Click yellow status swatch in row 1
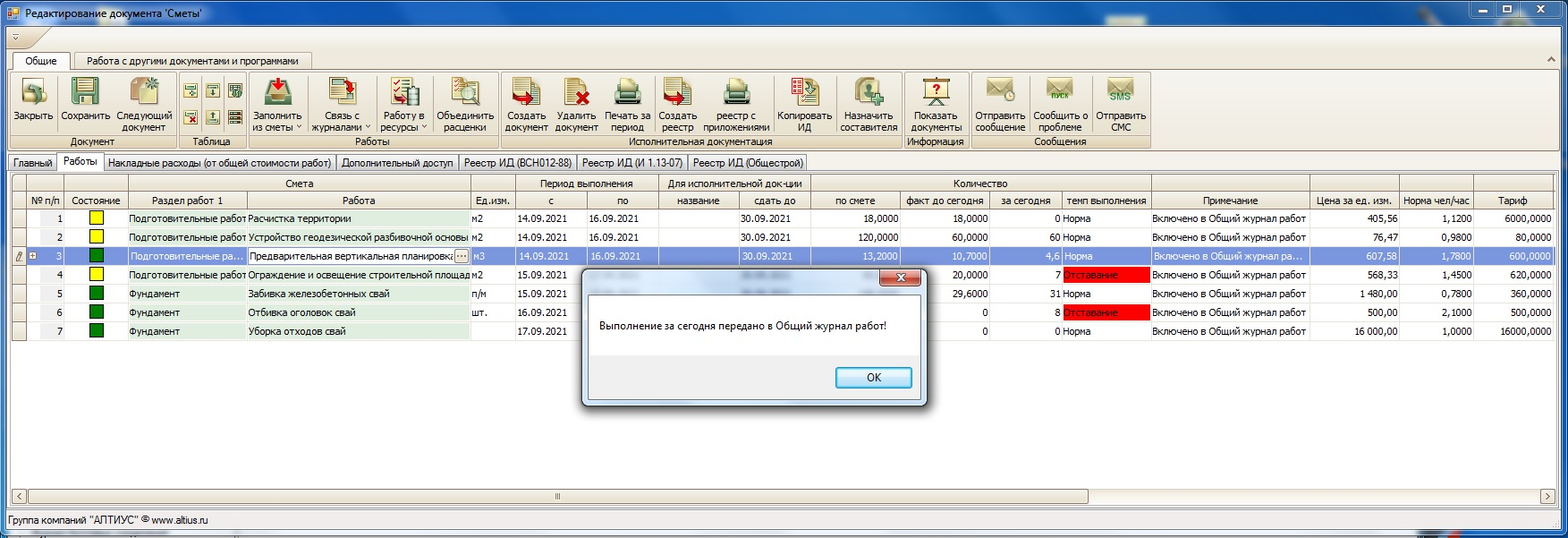The width and height of the screenshot is (1568, 538). point(96,218)
